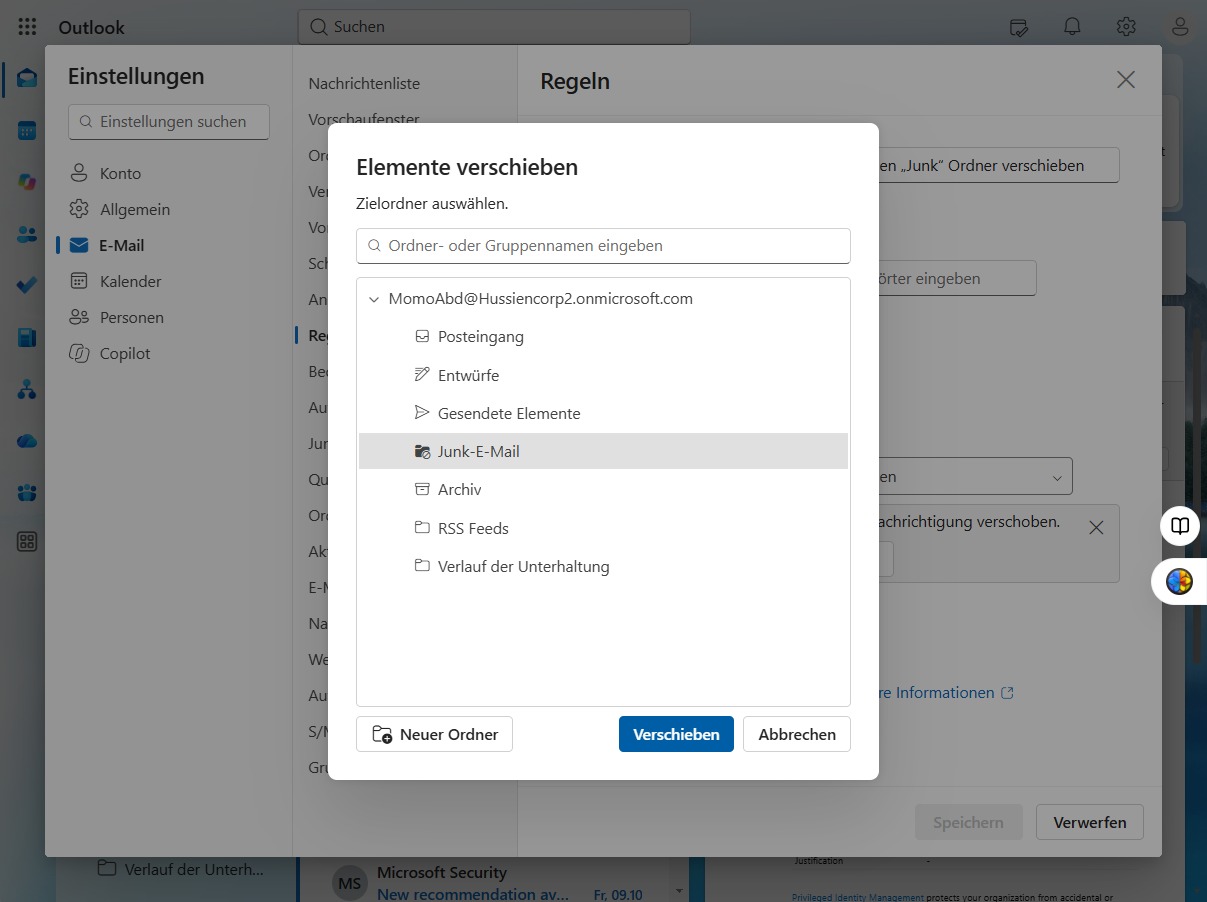Click the Neuer Ordner button

pos(434,734)
